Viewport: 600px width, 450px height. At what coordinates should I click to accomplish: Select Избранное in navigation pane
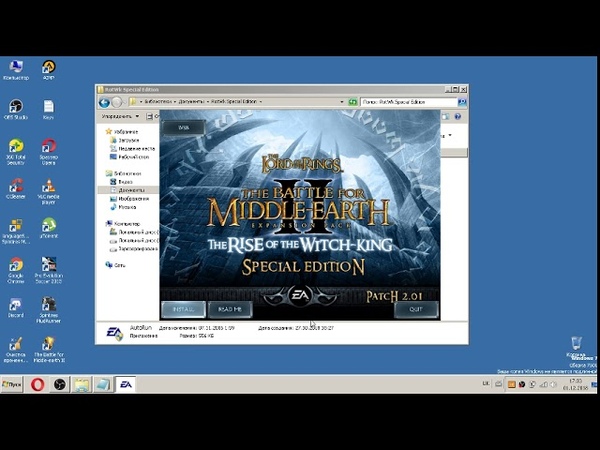[122, 131]
